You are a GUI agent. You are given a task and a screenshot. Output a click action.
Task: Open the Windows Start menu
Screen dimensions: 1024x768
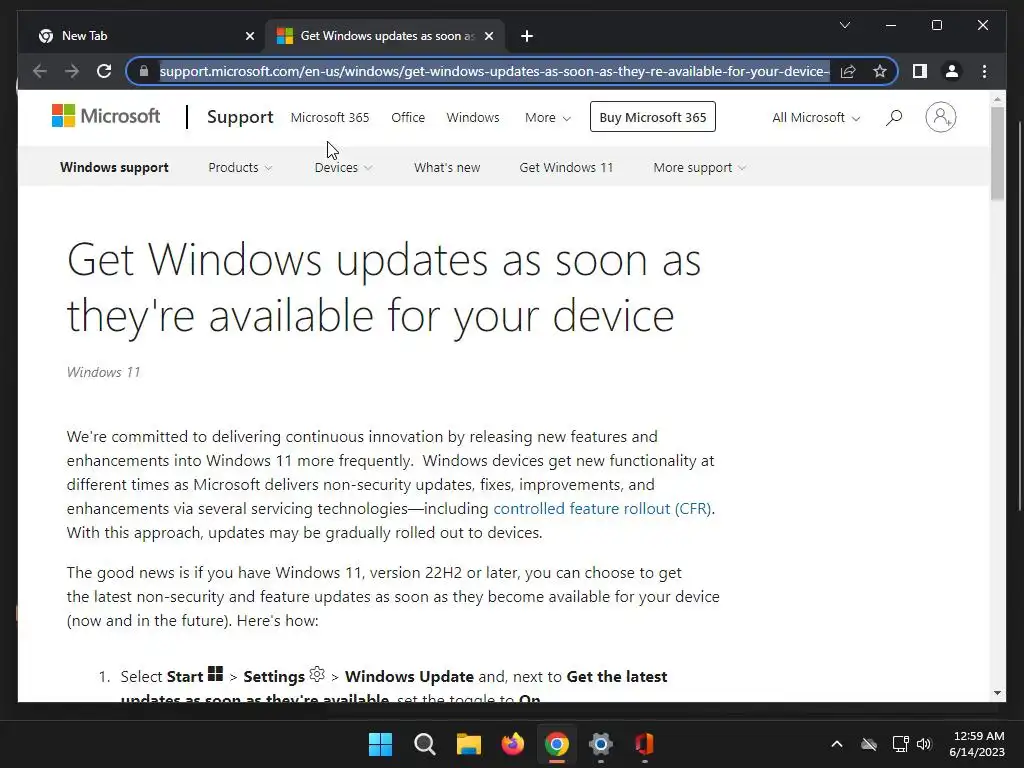point(380,744)
